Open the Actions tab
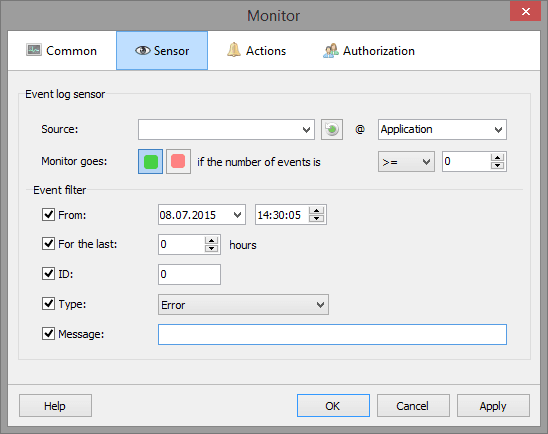This screenshot has width=548, height=434. pyautogui.click(x=257, y=51)
